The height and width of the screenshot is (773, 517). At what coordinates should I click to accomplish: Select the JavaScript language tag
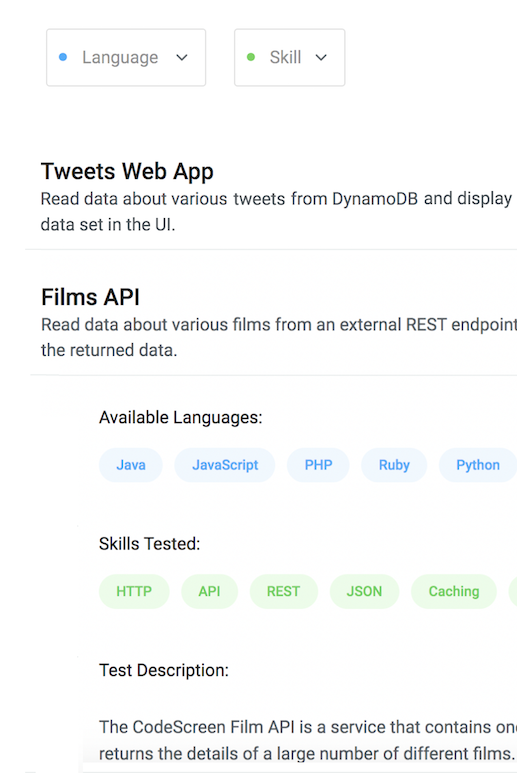[x=225, y=465]
